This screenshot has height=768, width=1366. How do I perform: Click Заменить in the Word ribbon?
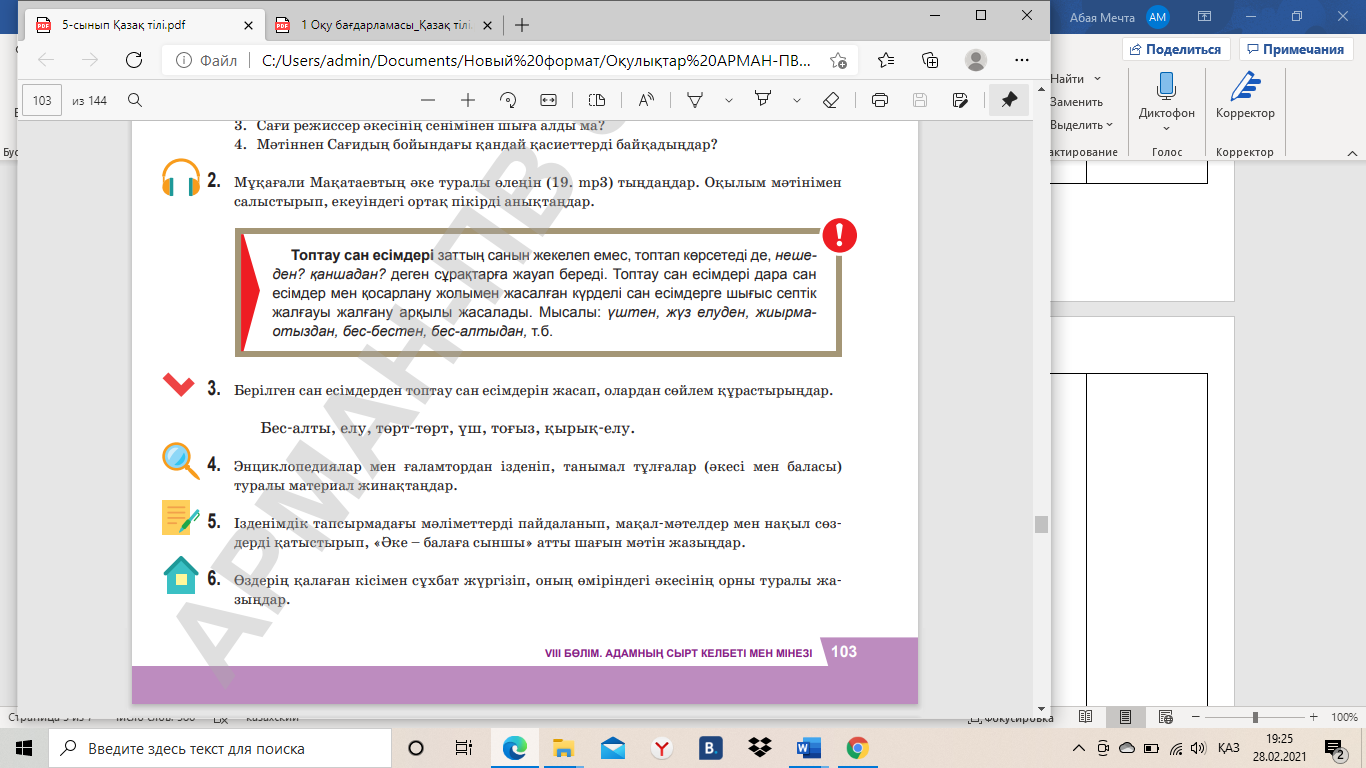click(x=1076, y=102)
